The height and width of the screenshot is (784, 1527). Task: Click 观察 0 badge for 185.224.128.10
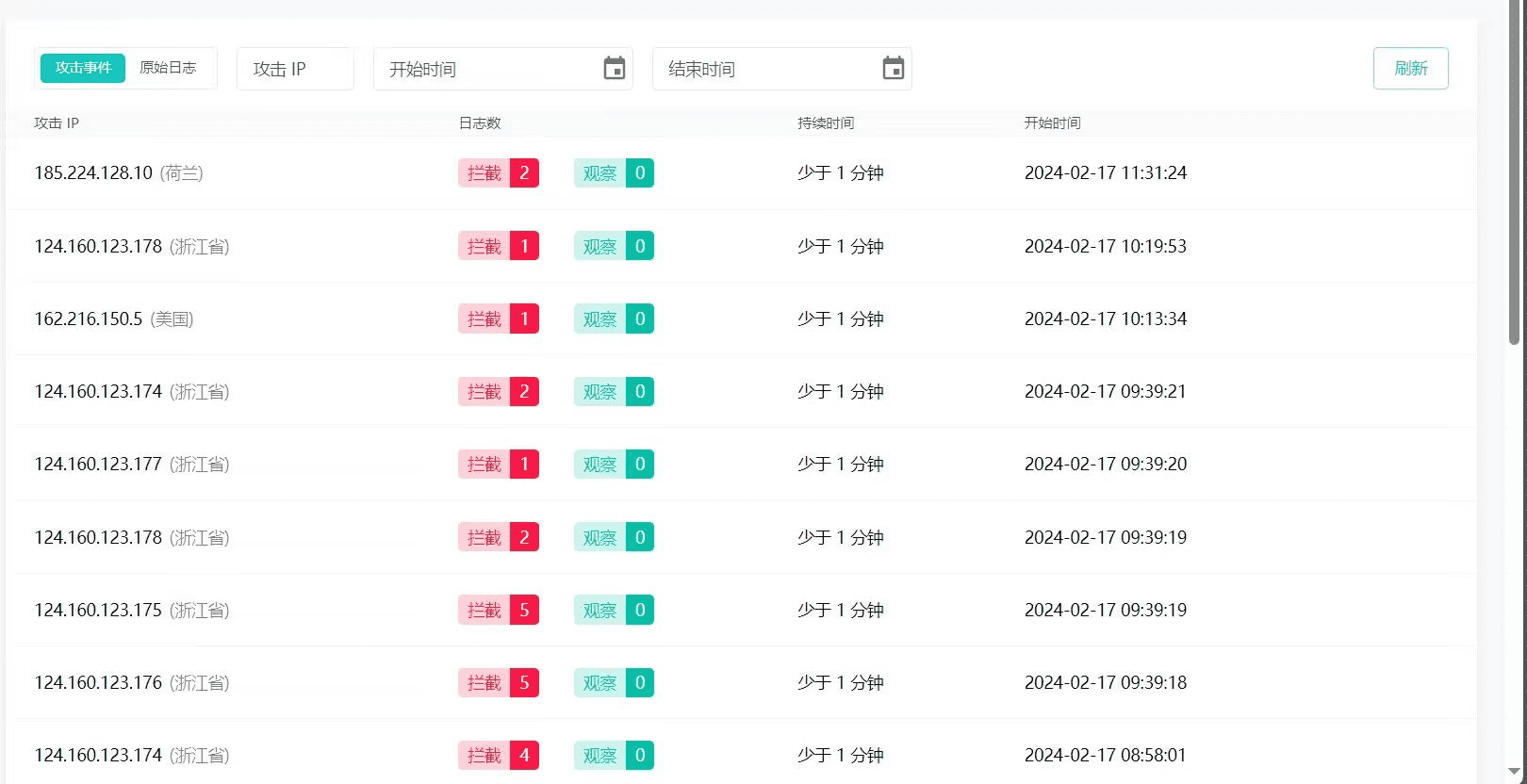point(614,173)
